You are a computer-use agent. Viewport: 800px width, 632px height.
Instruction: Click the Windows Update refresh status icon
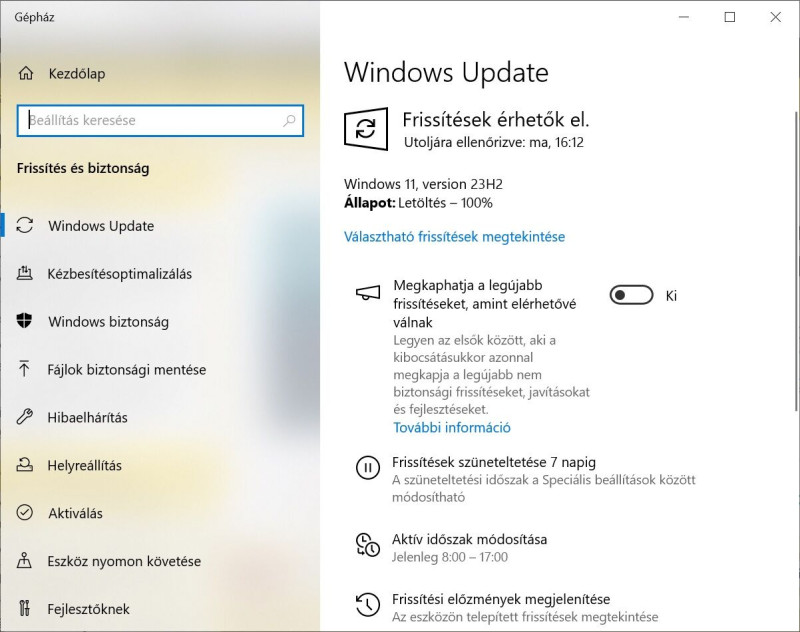coord(366,129)
